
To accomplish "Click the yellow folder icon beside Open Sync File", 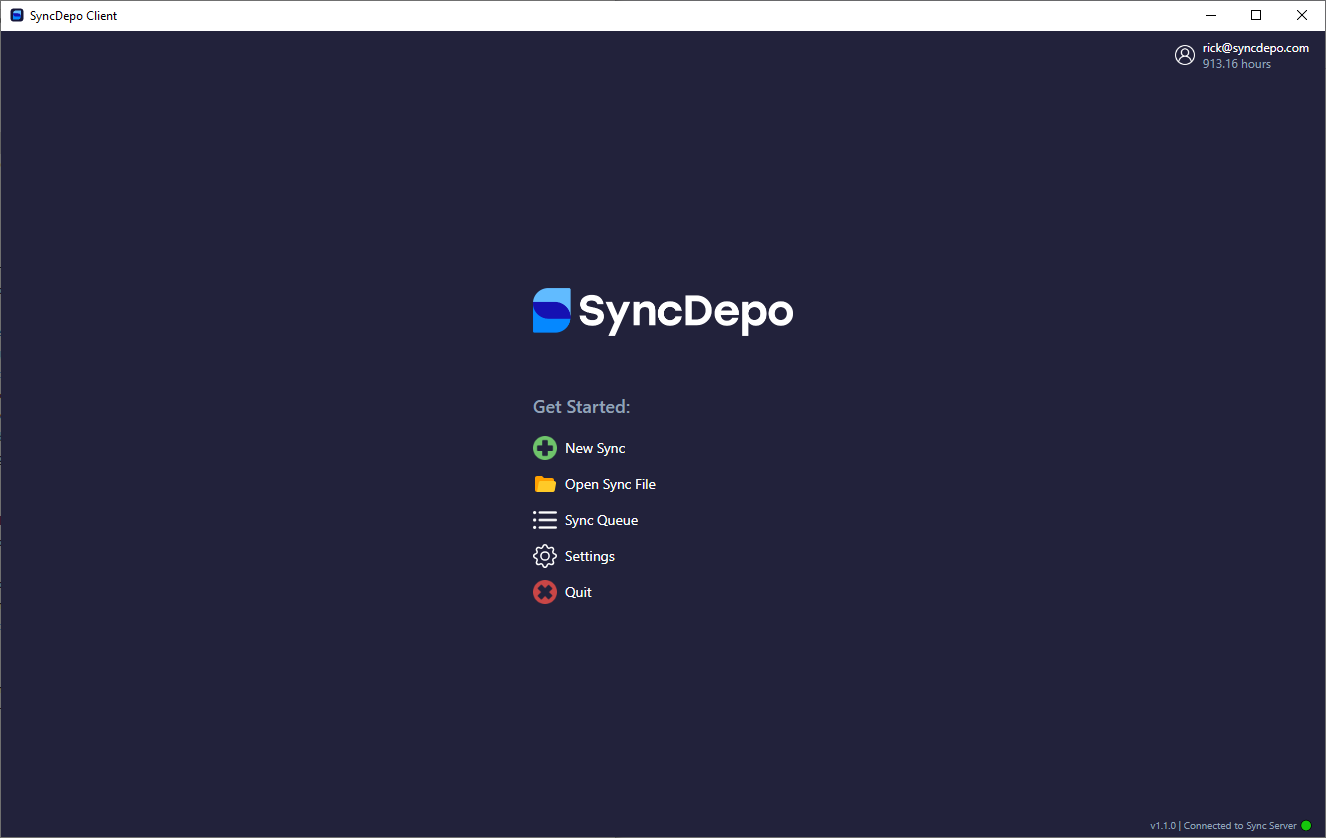I will pyautogui.click(x=545, y=483).
